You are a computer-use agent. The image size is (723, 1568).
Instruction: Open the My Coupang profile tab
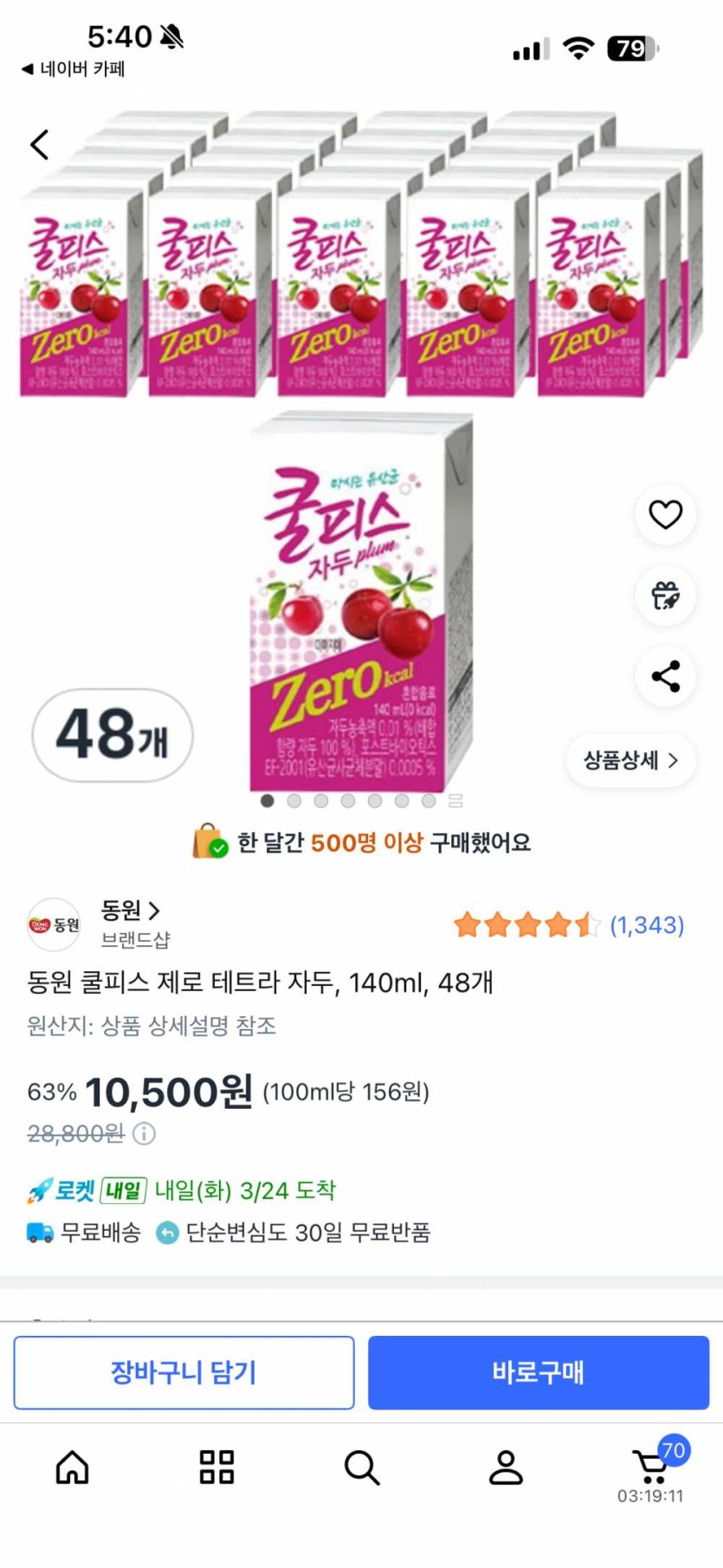tap(506, 1468)
